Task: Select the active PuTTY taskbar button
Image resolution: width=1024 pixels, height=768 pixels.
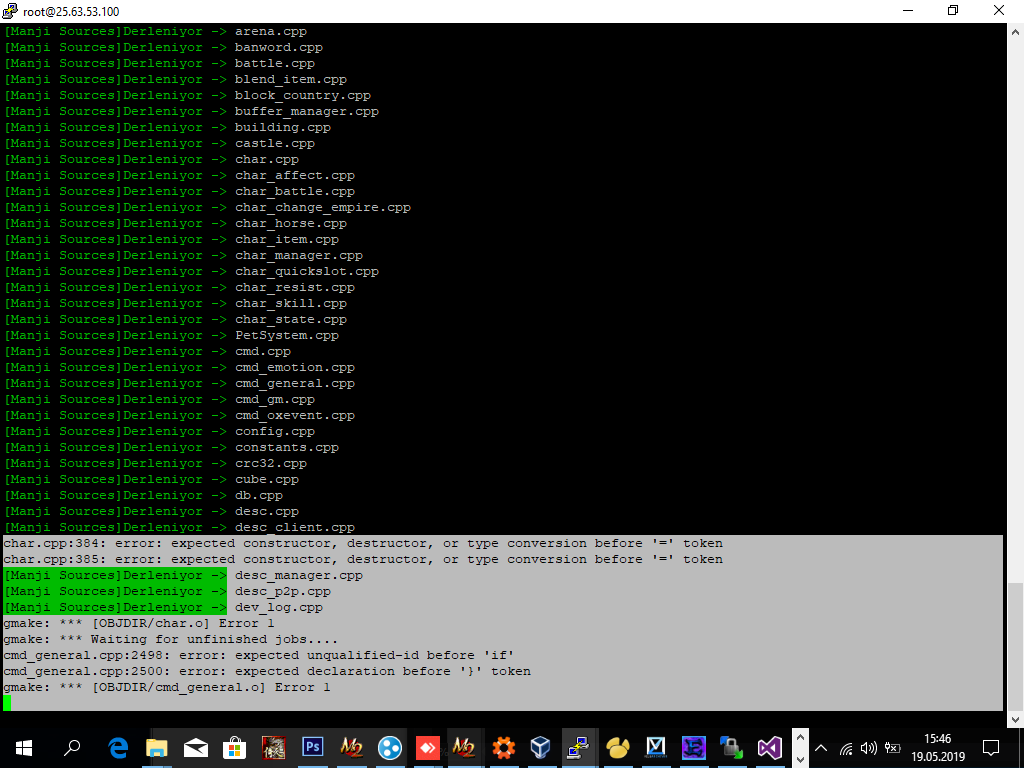Action: 579,748
